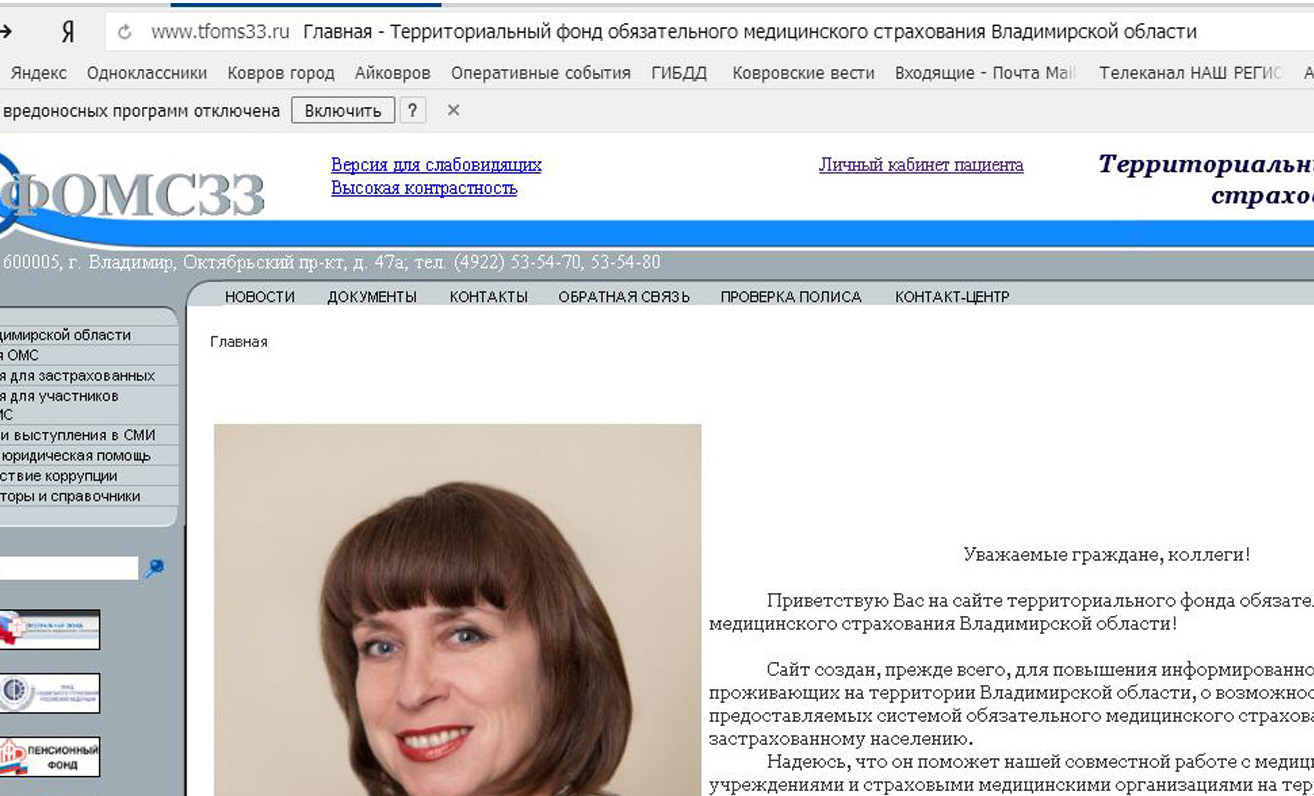Click the help question mark icon
1314x796 pixels.
413,110
